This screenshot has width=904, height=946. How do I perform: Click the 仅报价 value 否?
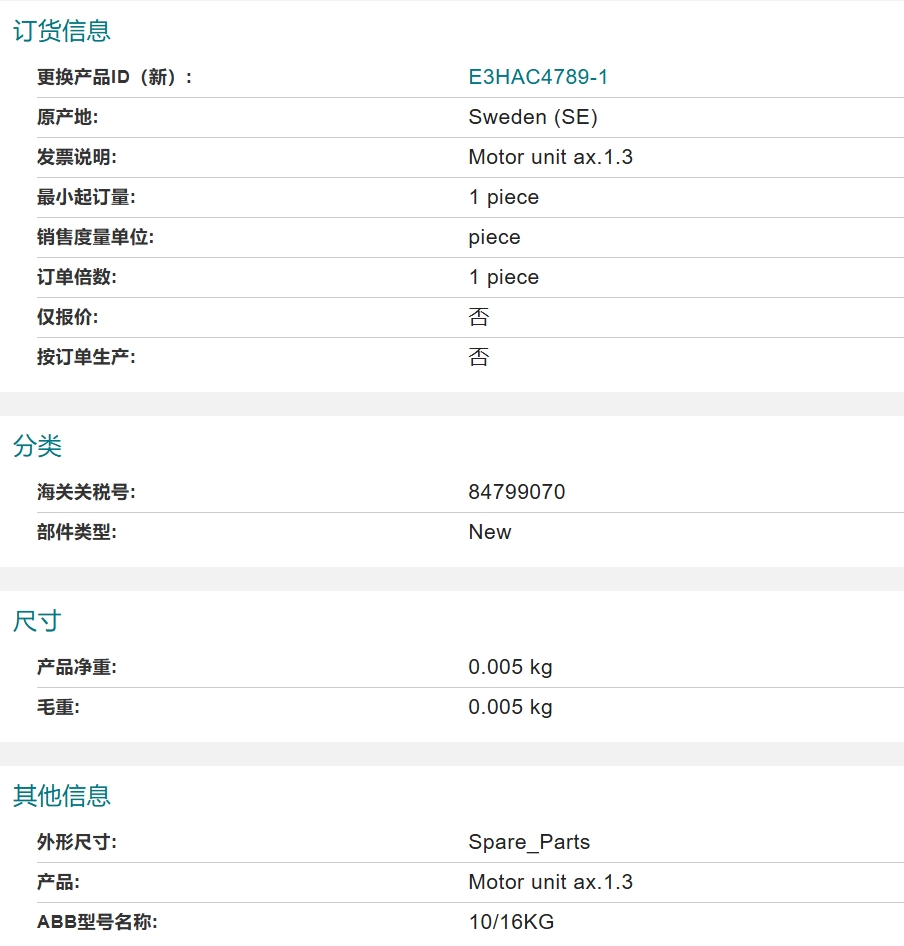pos(479,317)
